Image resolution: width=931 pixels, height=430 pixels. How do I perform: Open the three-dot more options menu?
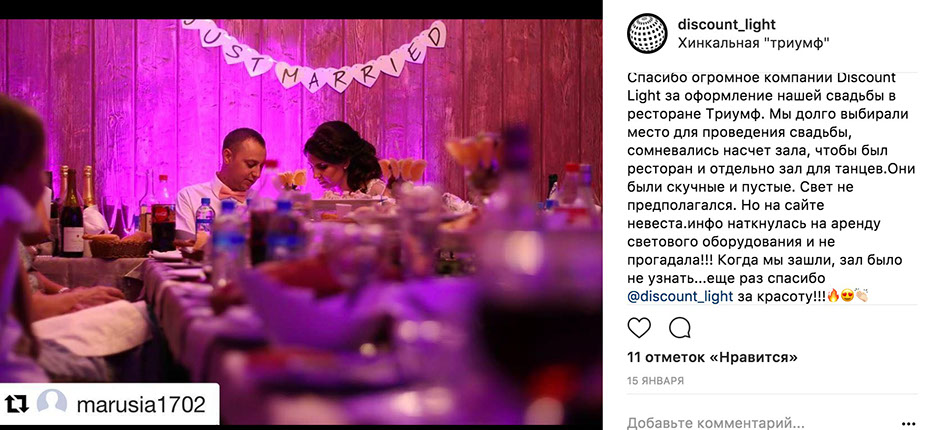908,423
